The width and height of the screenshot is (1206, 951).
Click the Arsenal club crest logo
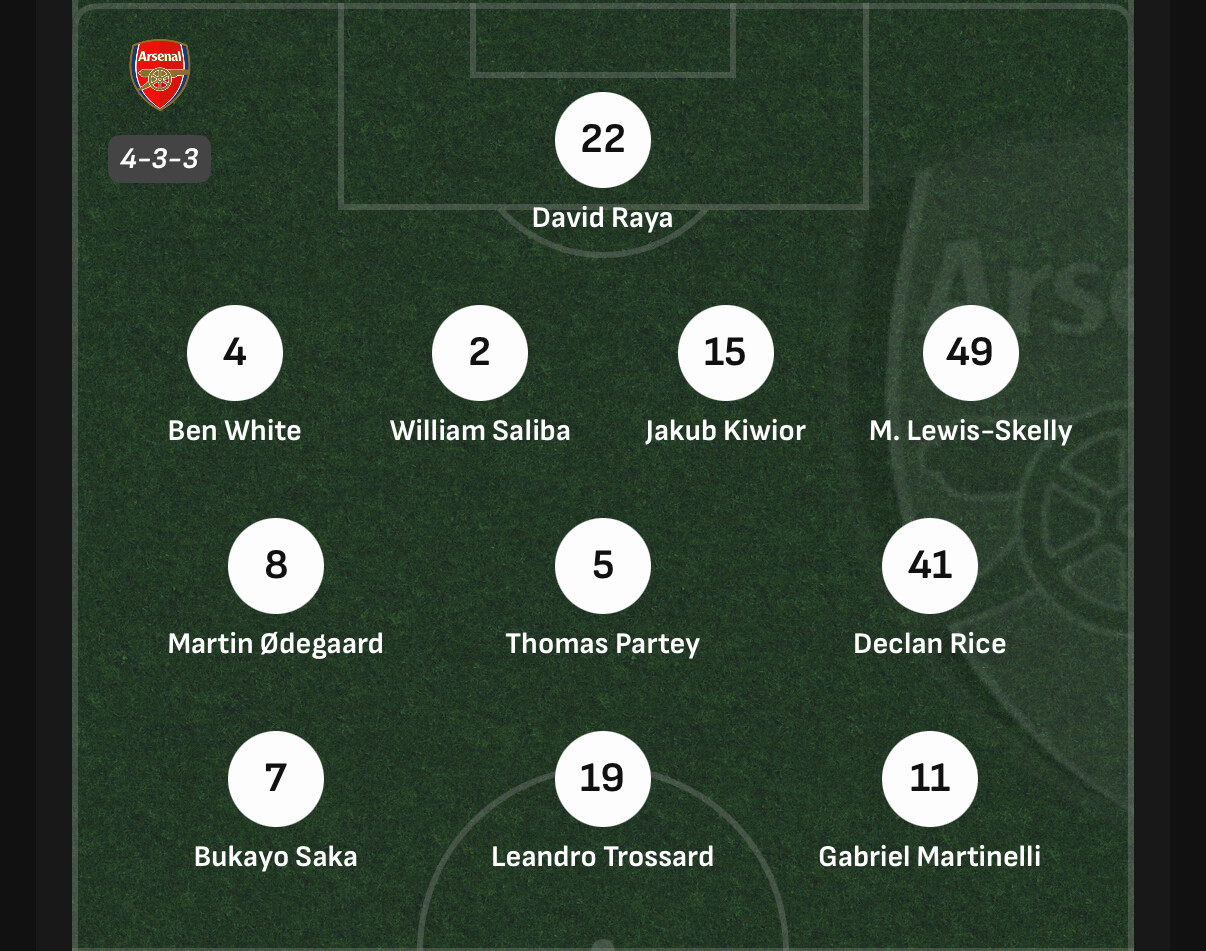click(160, 75)
